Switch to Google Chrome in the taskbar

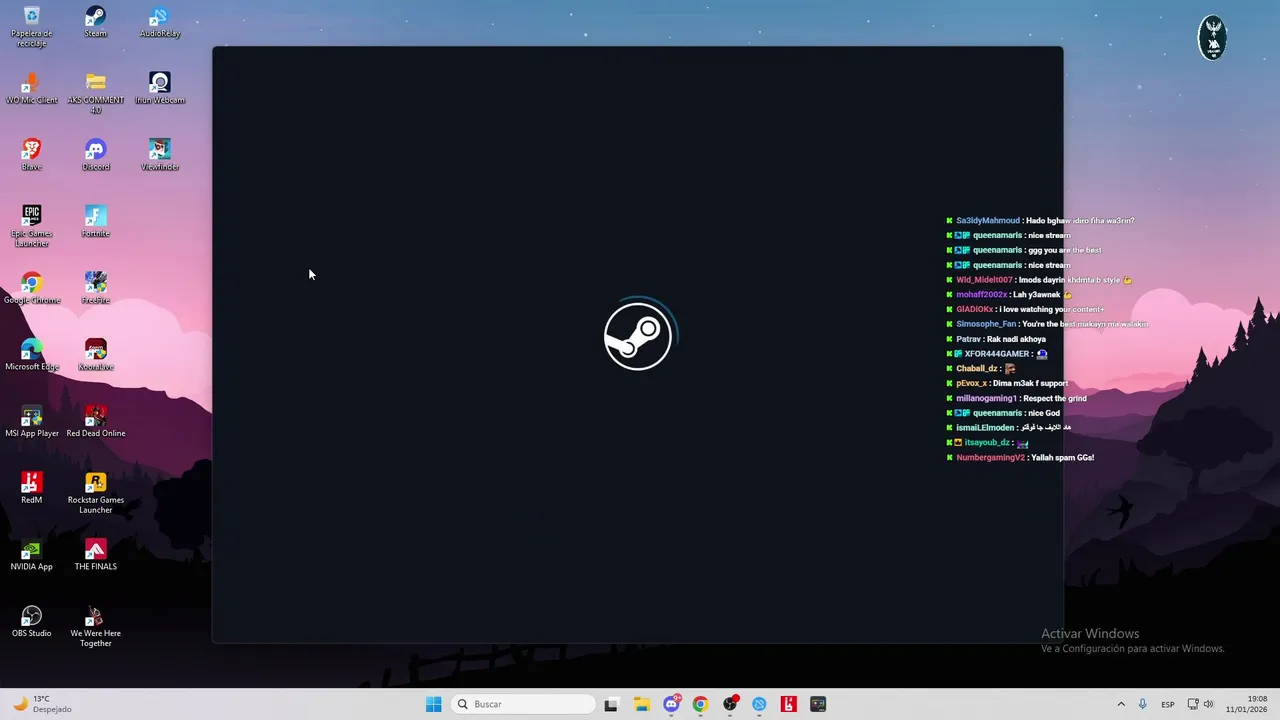point(700,704)
